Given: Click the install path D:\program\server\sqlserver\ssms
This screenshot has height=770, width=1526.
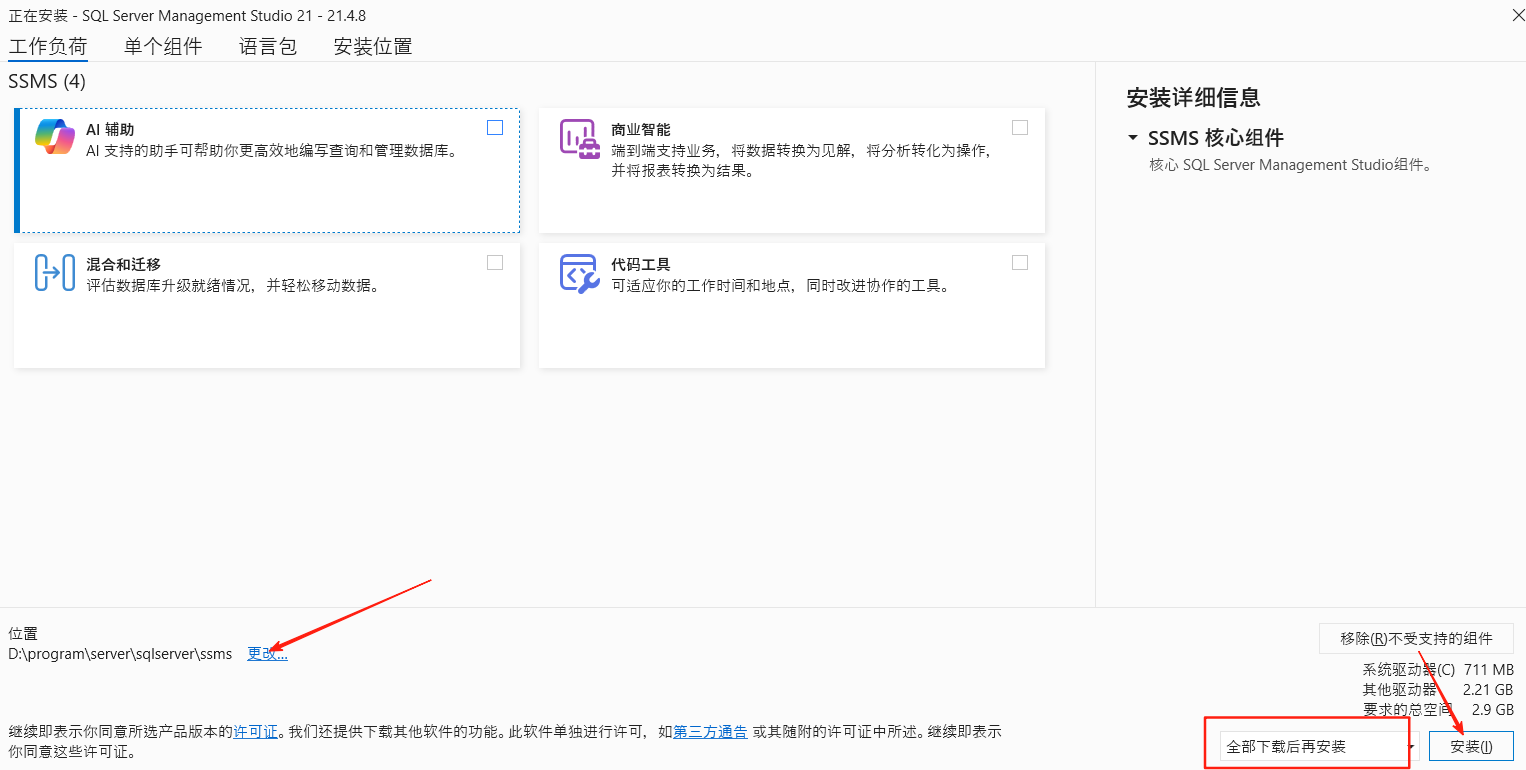Looking at the screenshot, I should [x=120, y=653].
